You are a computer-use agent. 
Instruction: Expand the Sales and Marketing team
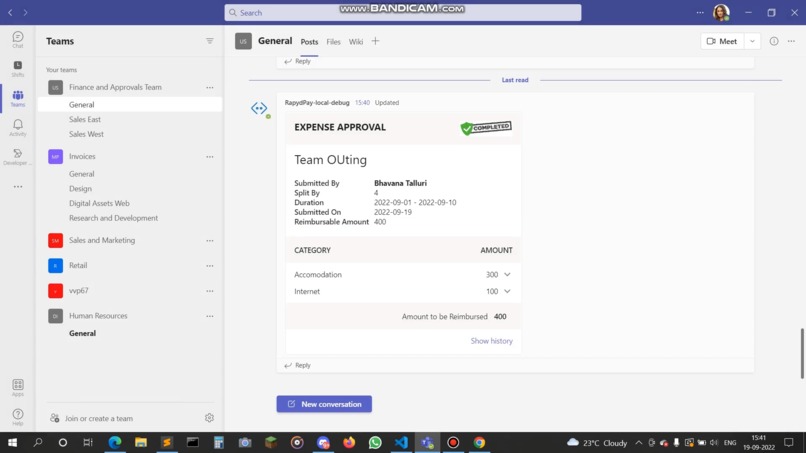[102, 240]
